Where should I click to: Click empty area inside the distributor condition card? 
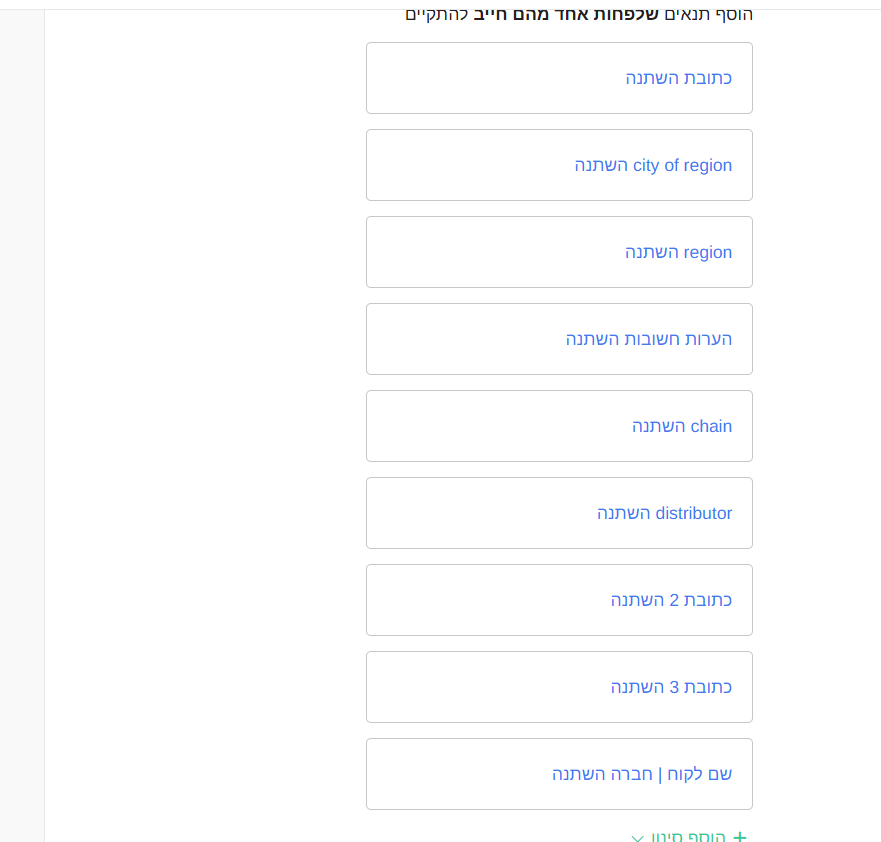click(478, 513)
